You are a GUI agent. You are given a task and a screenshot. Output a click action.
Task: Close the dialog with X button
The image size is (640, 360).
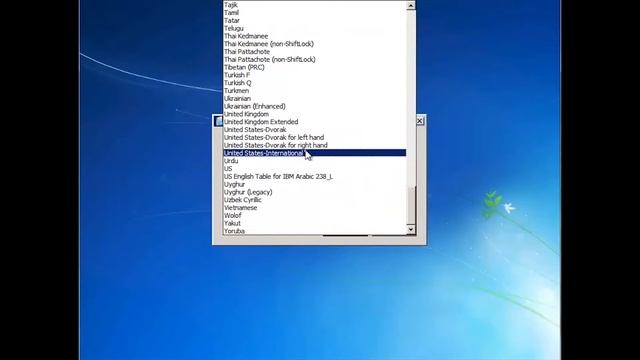pyautogui.click(x=420, y=121)
